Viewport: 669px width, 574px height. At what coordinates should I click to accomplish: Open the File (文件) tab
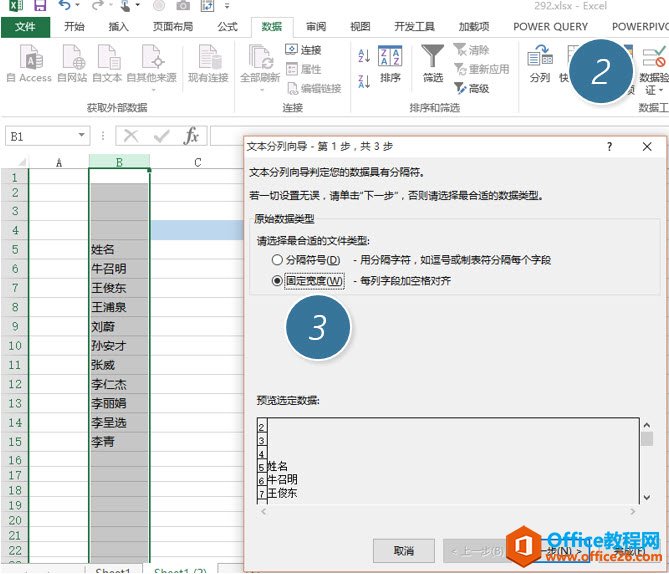(x=26, y=27)
